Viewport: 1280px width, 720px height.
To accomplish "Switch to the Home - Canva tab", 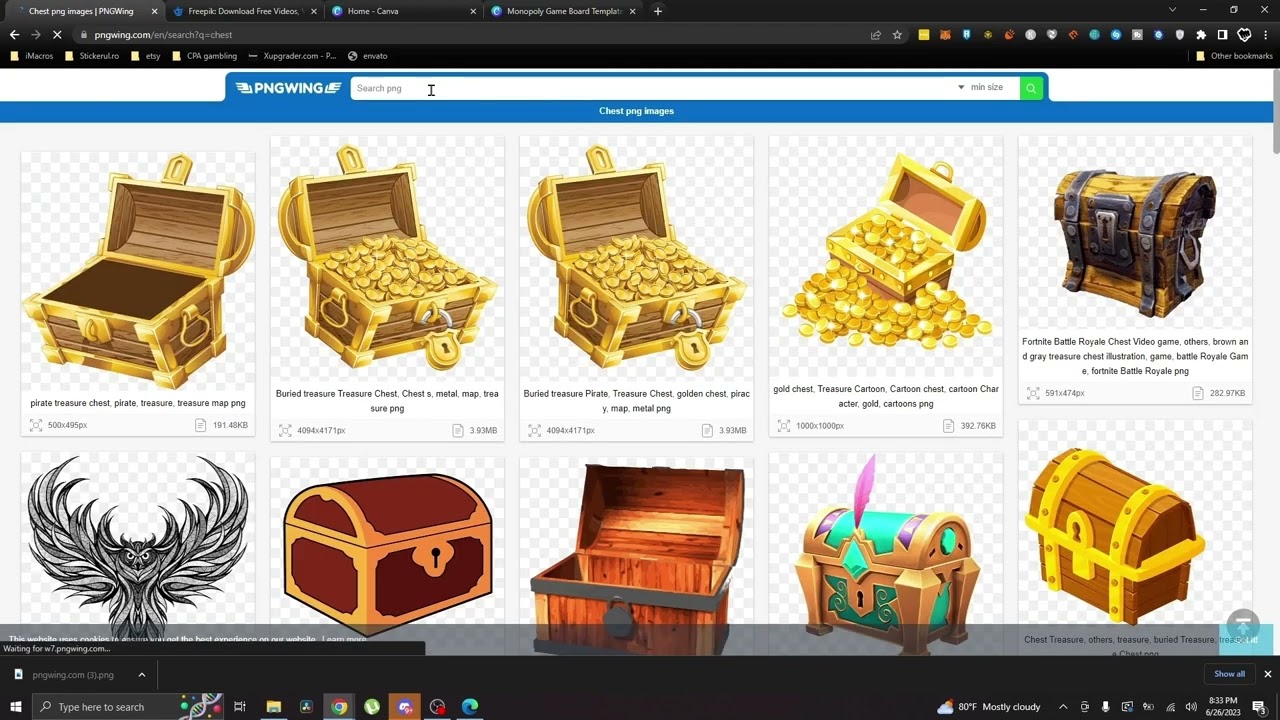I will (x=404, y=11).
